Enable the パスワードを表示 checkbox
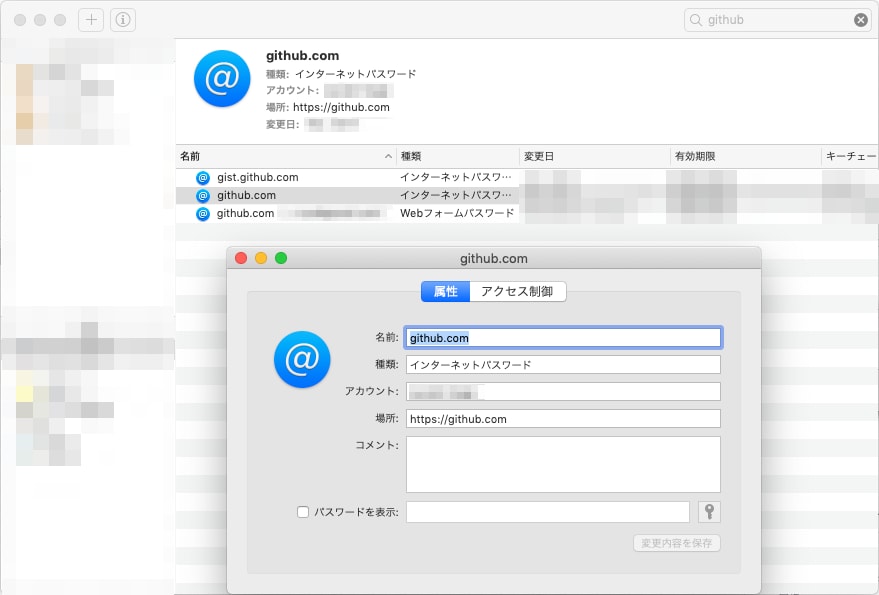The width and height of the screenshot is (879, 595). click(303, 512)
